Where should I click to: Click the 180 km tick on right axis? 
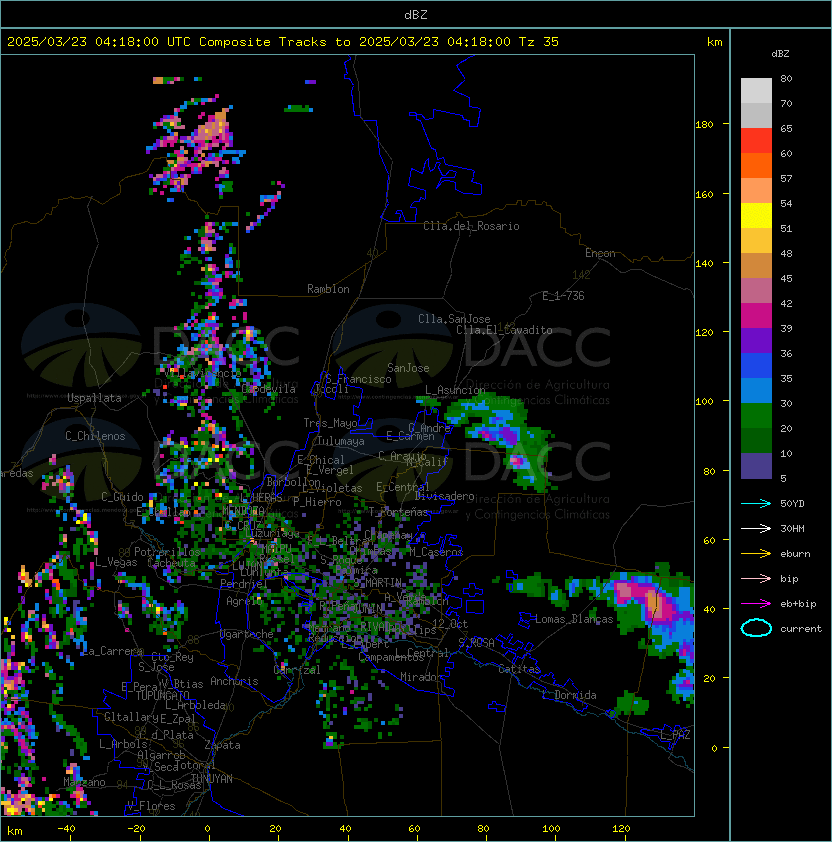(704, 125)
